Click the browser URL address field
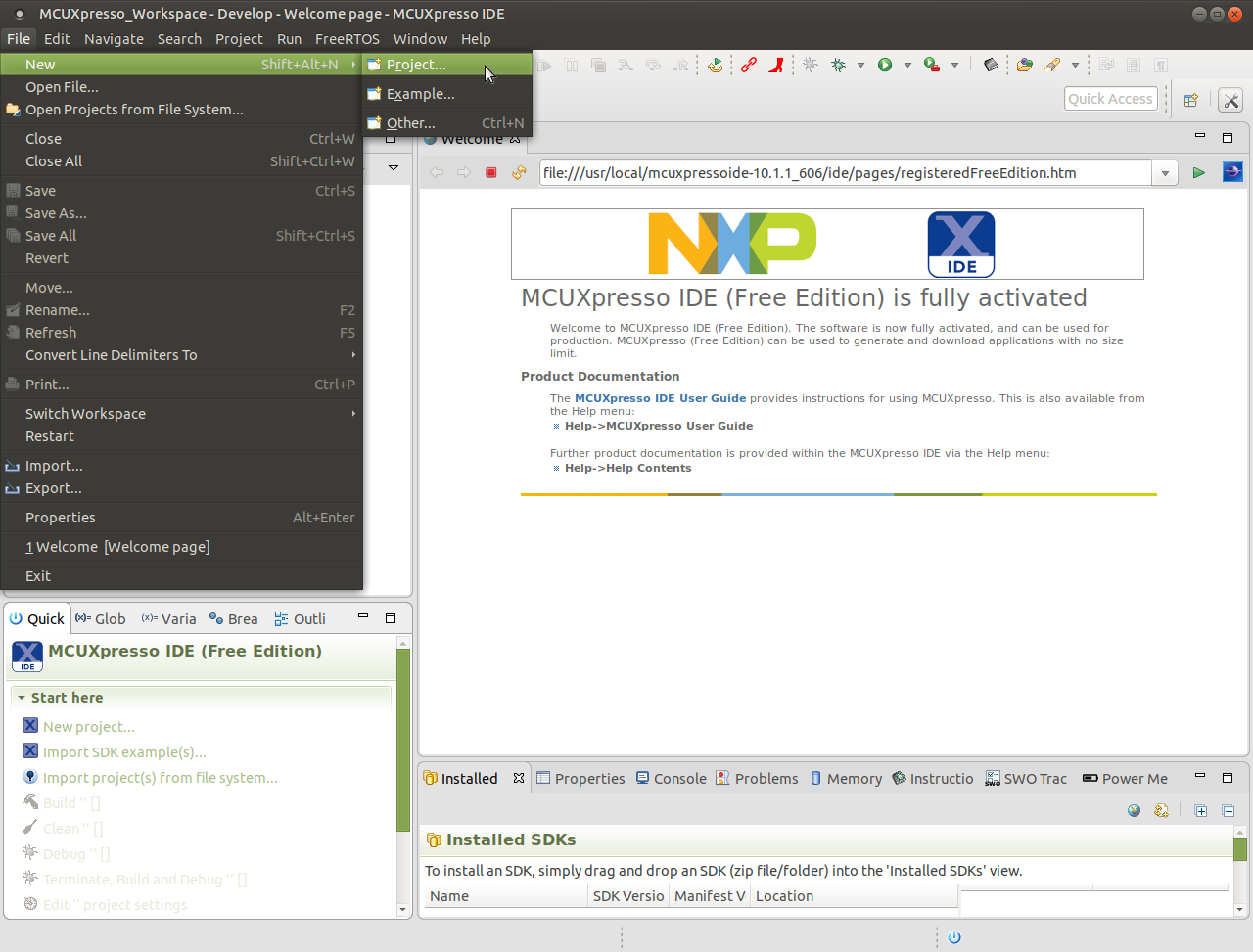 846,173
